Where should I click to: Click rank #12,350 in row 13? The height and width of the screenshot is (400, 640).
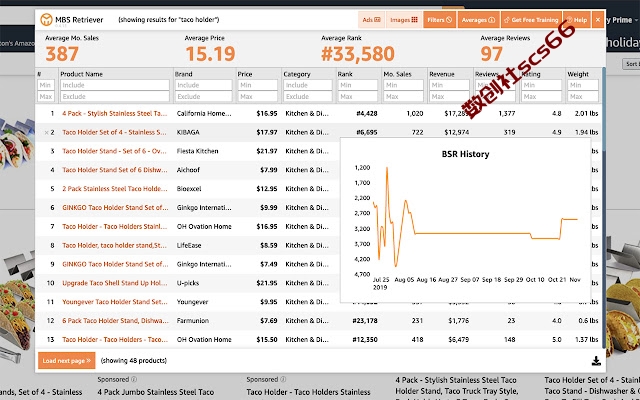[x=365, y=339]
